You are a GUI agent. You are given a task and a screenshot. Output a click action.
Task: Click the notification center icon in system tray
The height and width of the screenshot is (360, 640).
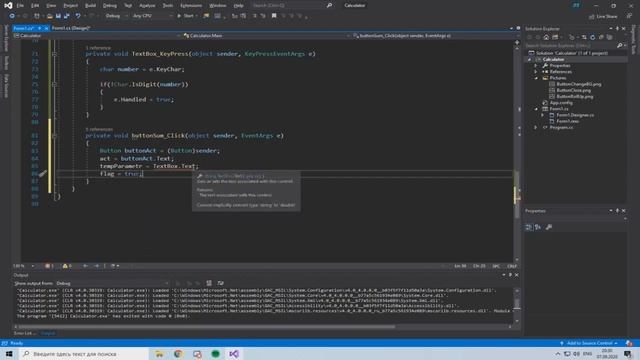[x=628, y=354]
